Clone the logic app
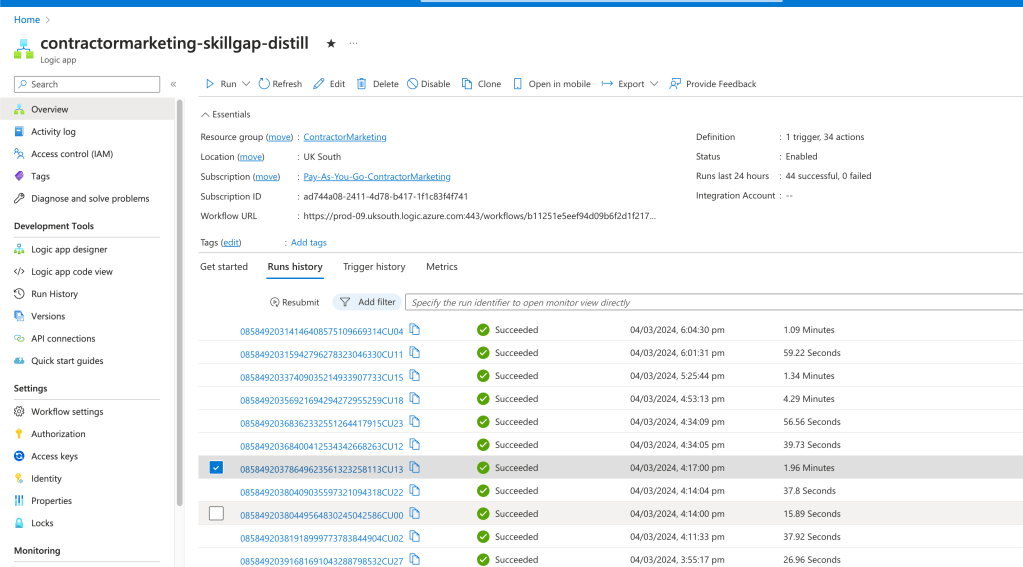This screenshot has width=1023, height=567. 481,84
